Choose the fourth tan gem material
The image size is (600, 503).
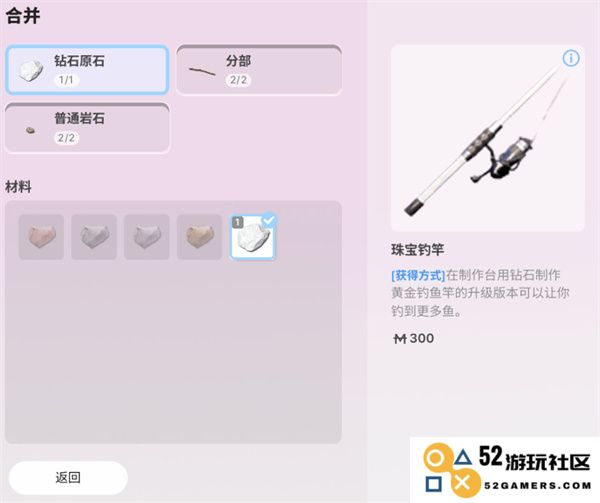pyautogui.click(x=199, y=237)
